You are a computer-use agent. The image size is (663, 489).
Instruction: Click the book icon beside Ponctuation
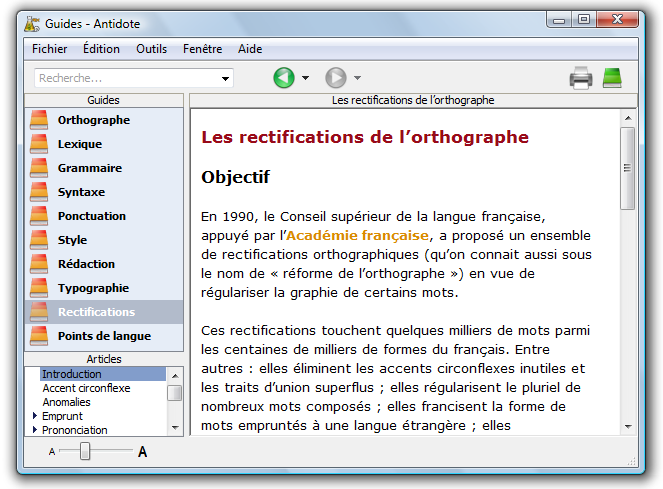click(x=39, y=216)
